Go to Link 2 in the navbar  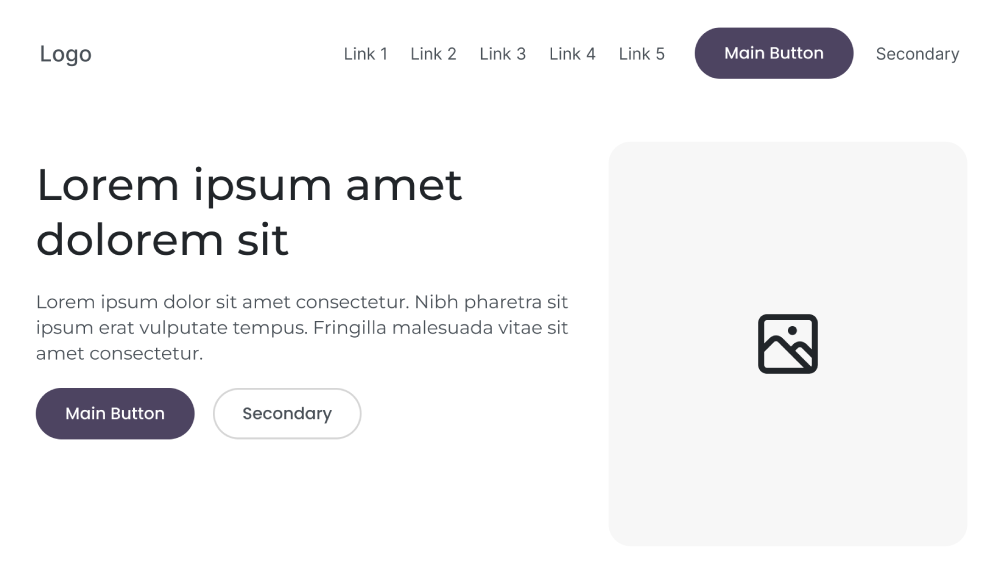coord(433,54)
